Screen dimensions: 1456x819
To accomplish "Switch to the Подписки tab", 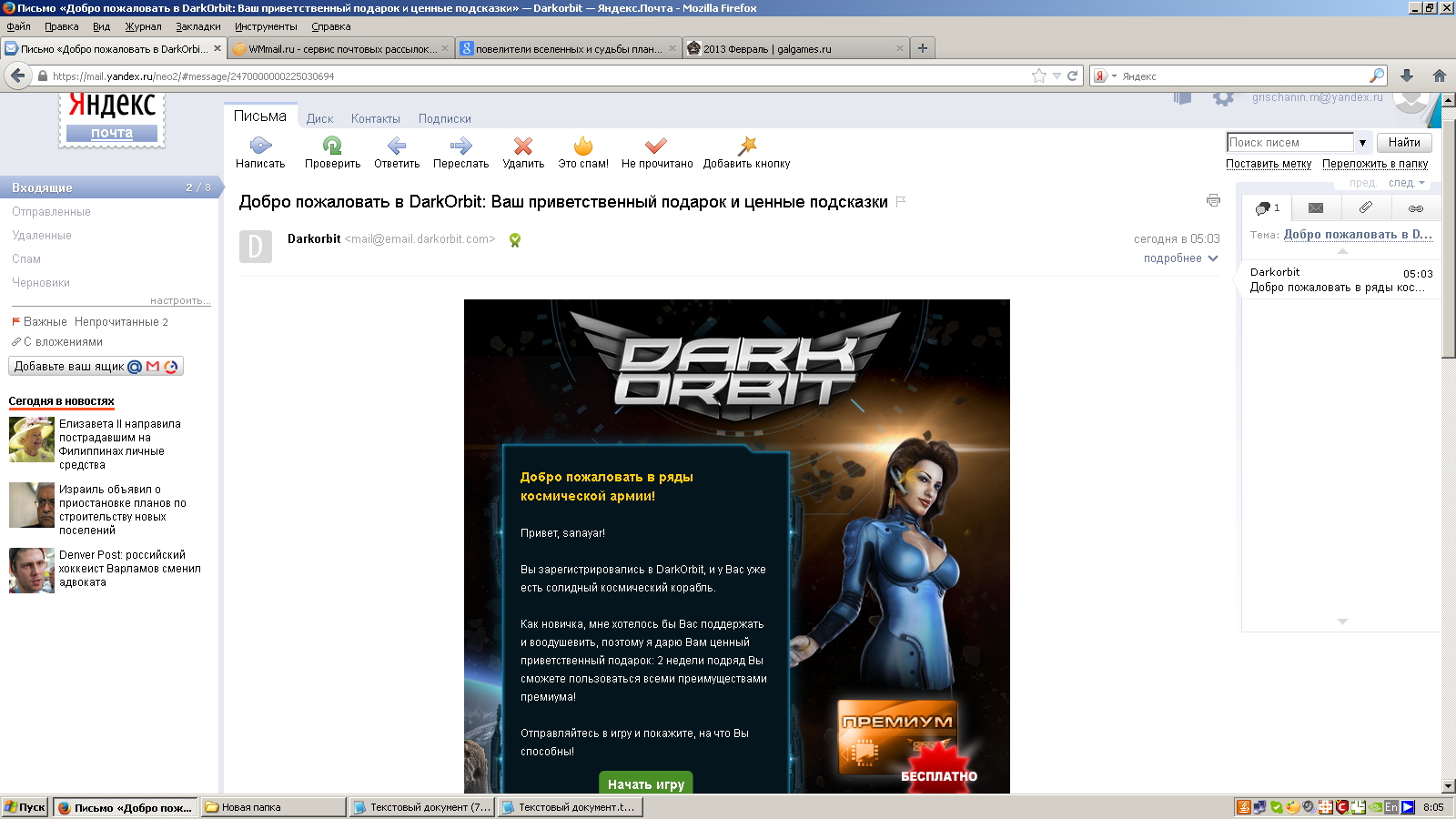I will coord(445,119).
